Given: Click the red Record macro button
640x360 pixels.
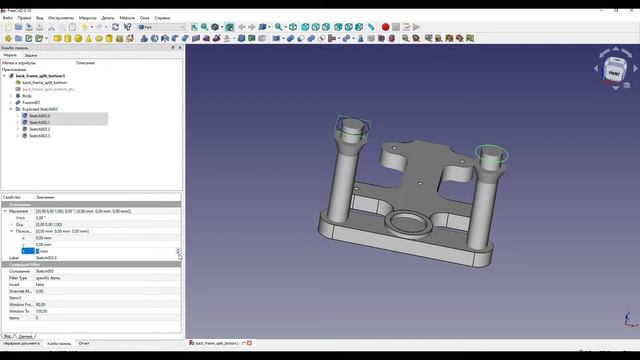Looking at the screenshot, I should (385, 27).
